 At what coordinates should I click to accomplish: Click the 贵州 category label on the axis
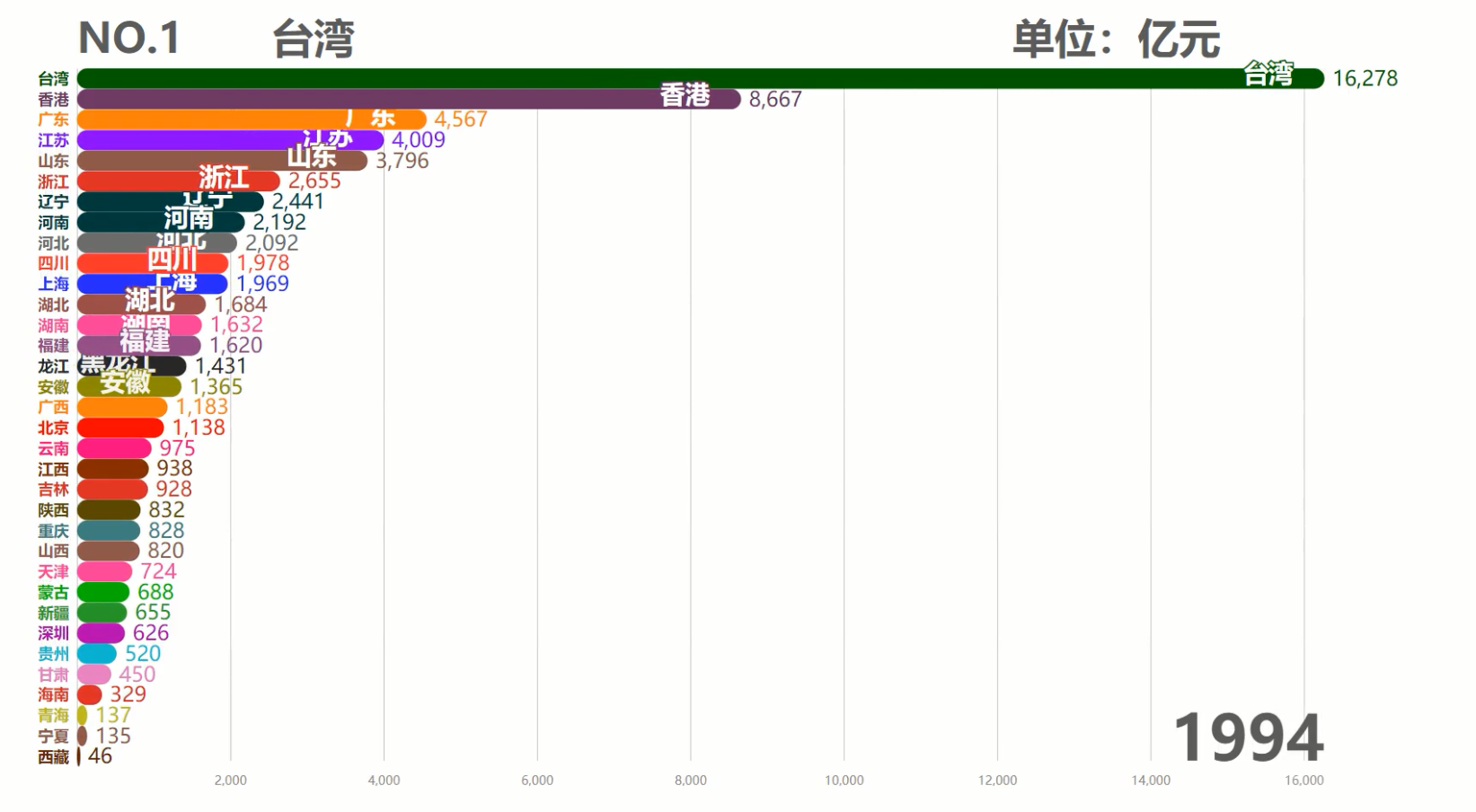click(x=53, y=654)
